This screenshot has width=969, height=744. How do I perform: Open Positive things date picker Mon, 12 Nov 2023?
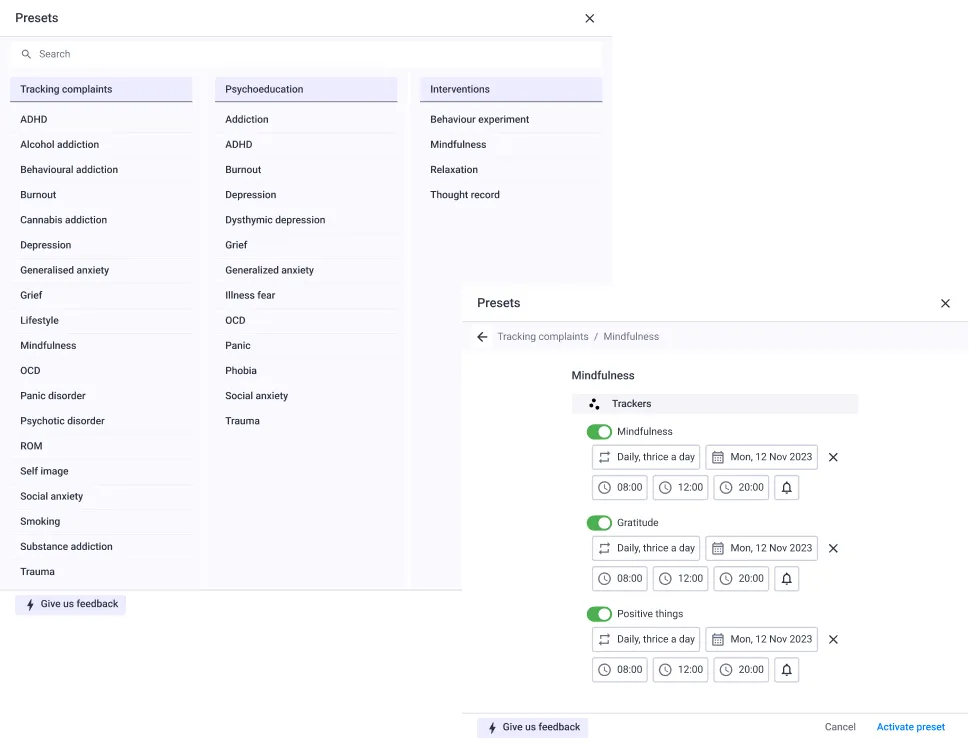pyautogui.click(x=761, y=640)
